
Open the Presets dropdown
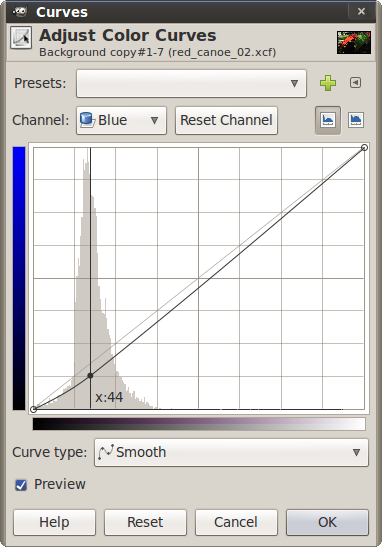pos(191,83)
